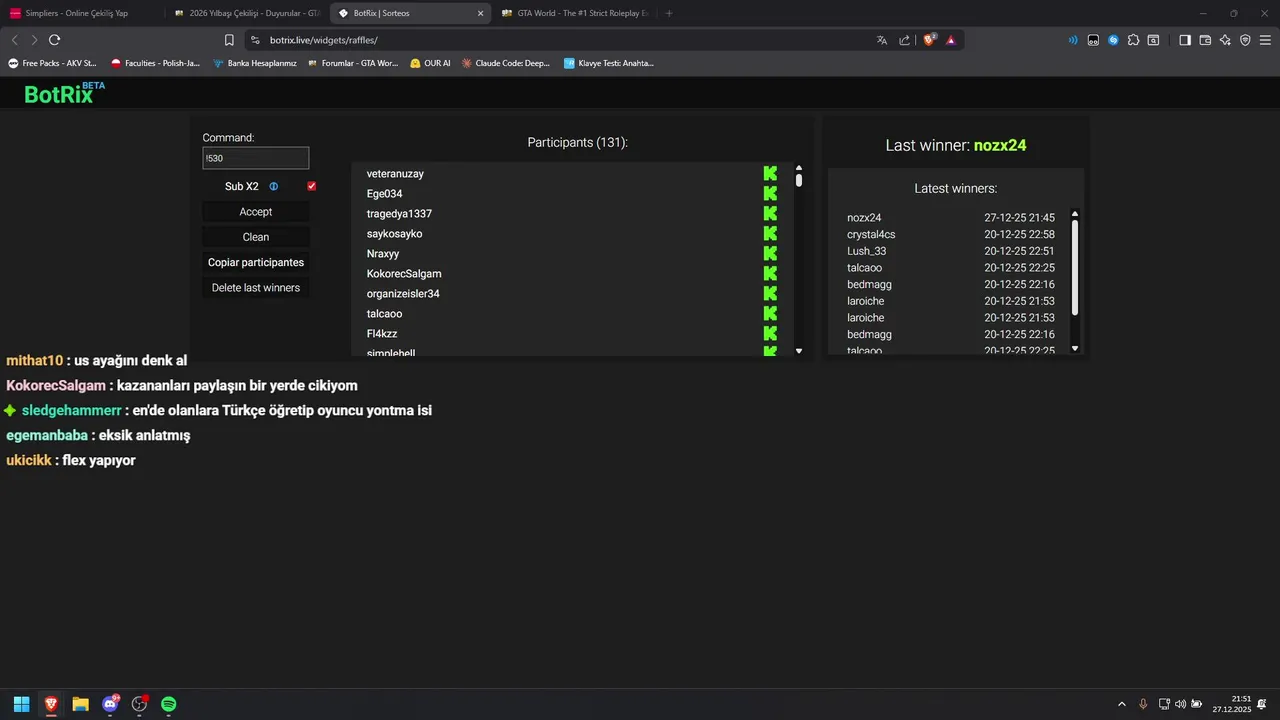The image size is (1280, 720).
Task: Show hidden system tray icons
Action: (x=1121, y=704)
